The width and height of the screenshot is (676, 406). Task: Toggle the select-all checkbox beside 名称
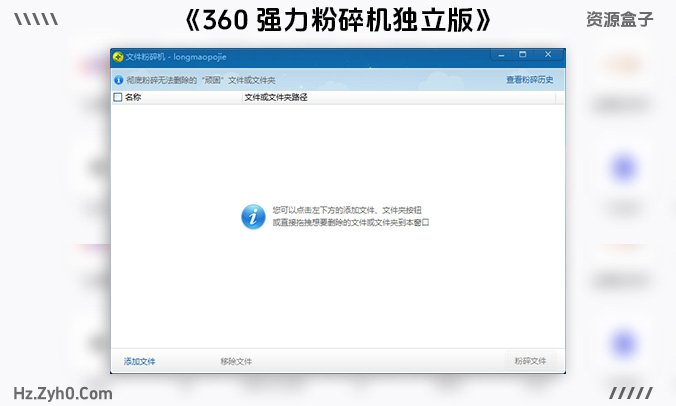118,97
